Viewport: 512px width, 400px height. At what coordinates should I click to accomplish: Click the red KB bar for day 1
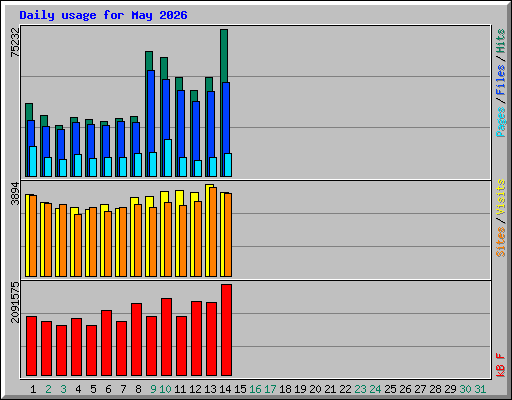[x=31, y=346]
